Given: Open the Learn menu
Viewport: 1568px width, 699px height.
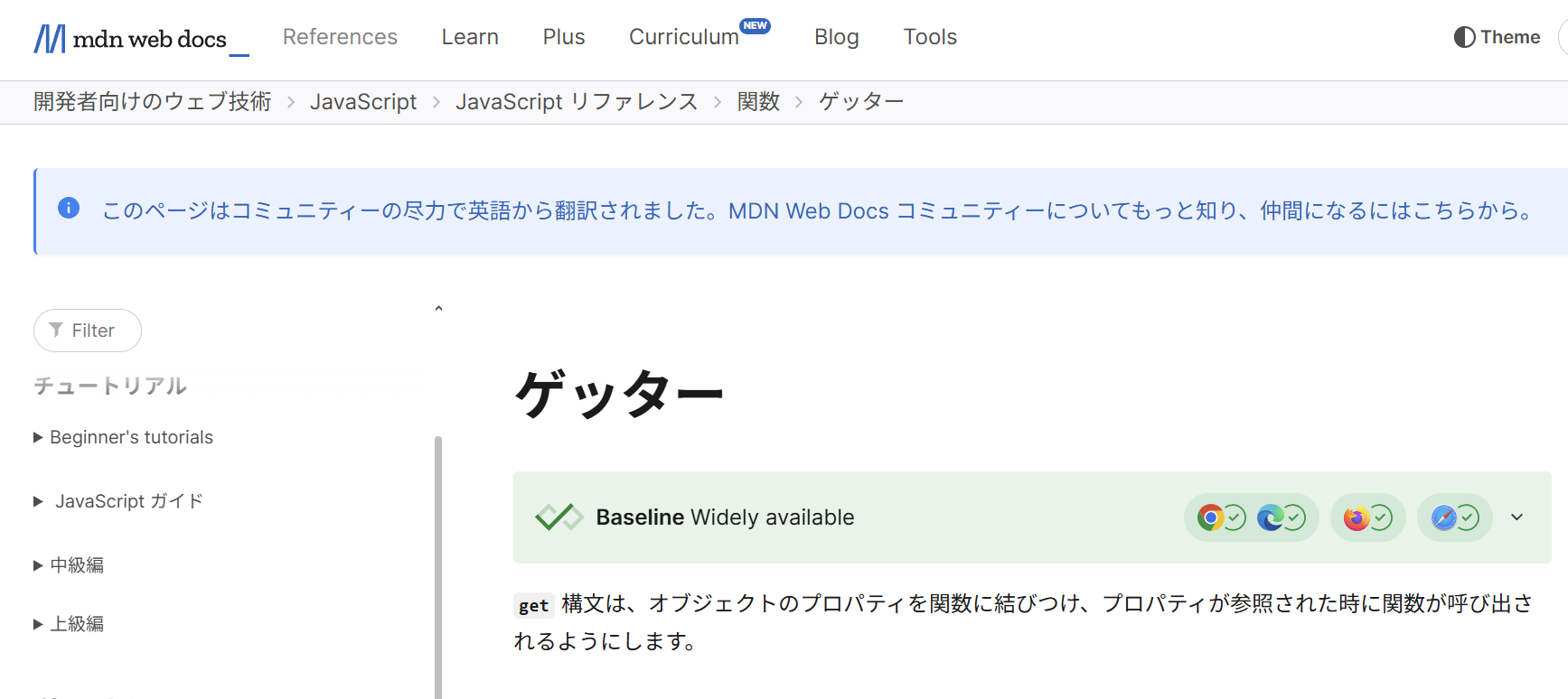Looking at the screenshot, I should (x=470, y=37).
